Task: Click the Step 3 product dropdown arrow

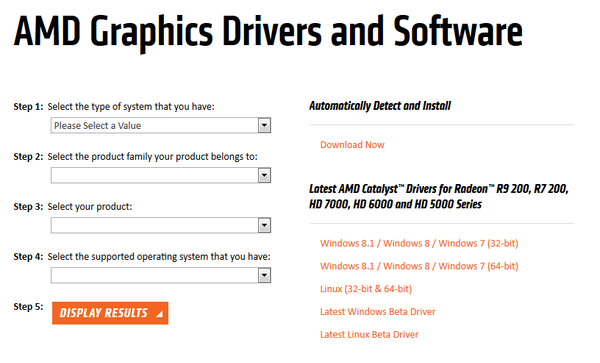Action: pos(264,226)
